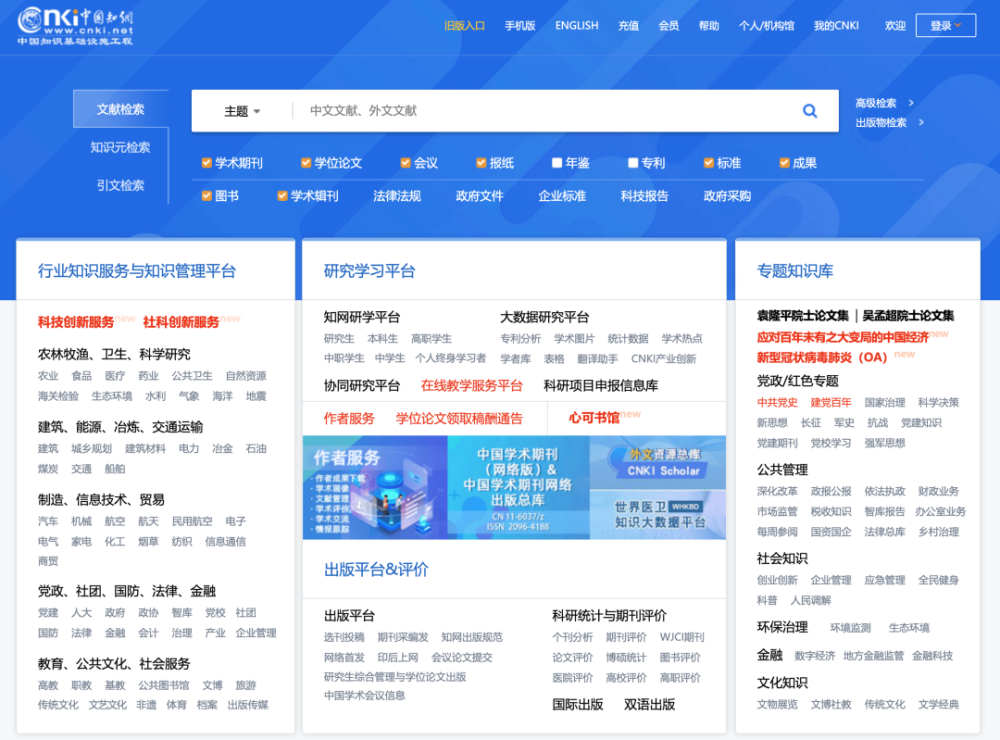The image size is (1000, 740).
Task: Uncheck the 会议 checkbox
Action: (x=406, y=163)
